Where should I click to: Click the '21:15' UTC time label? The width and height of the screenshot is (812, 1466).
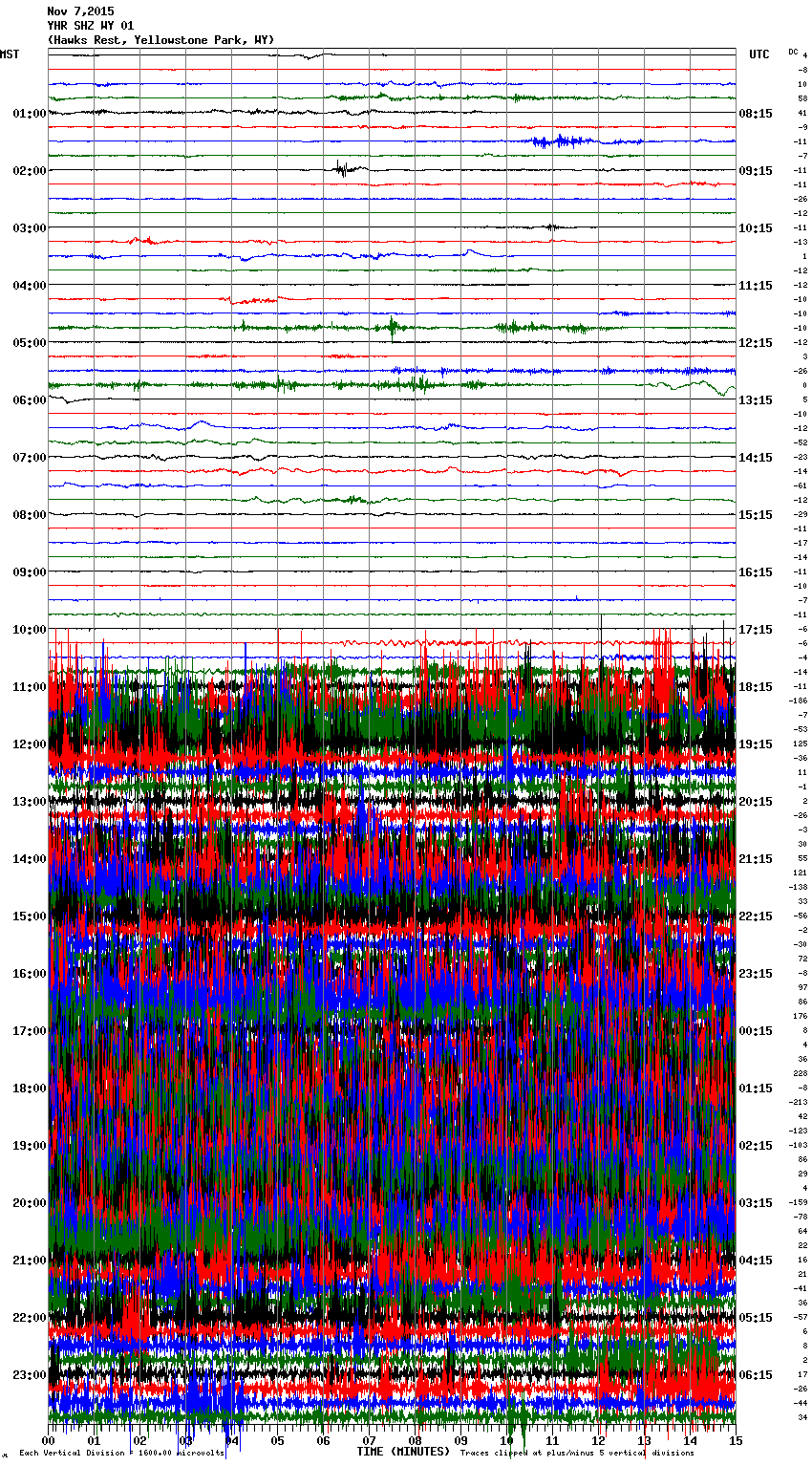click(756, 859)
